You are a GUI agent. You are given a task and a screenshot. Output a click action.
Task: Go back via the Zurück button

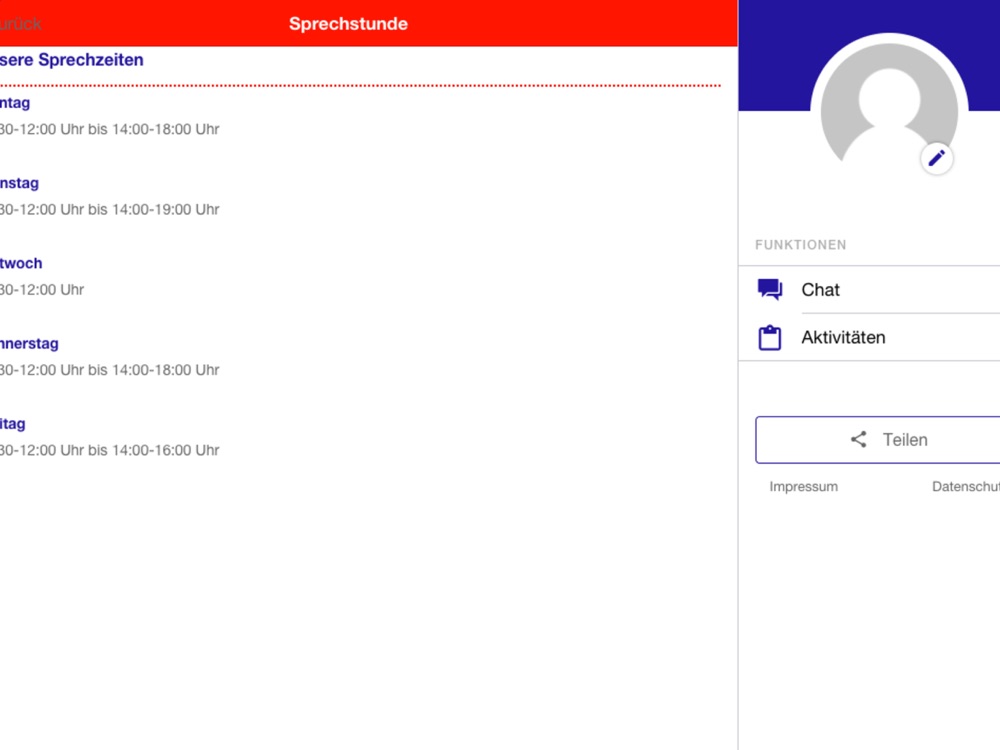point(20,24)
